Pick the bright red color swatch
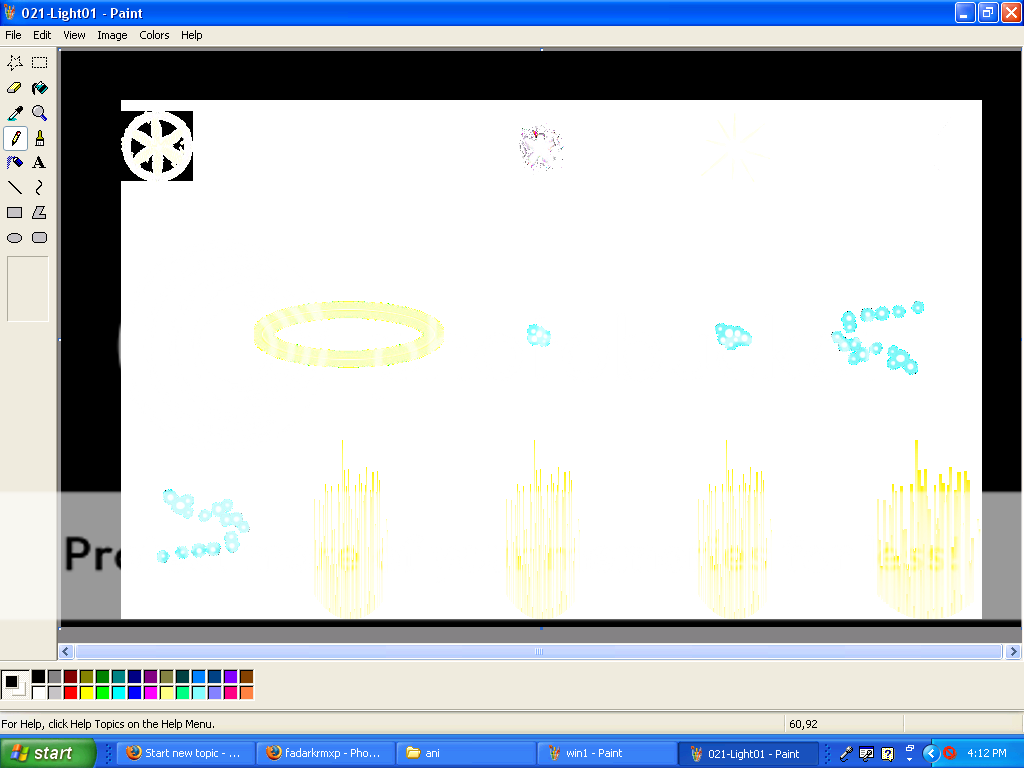This screenshot has width=1024, height=768. [70, 692]
